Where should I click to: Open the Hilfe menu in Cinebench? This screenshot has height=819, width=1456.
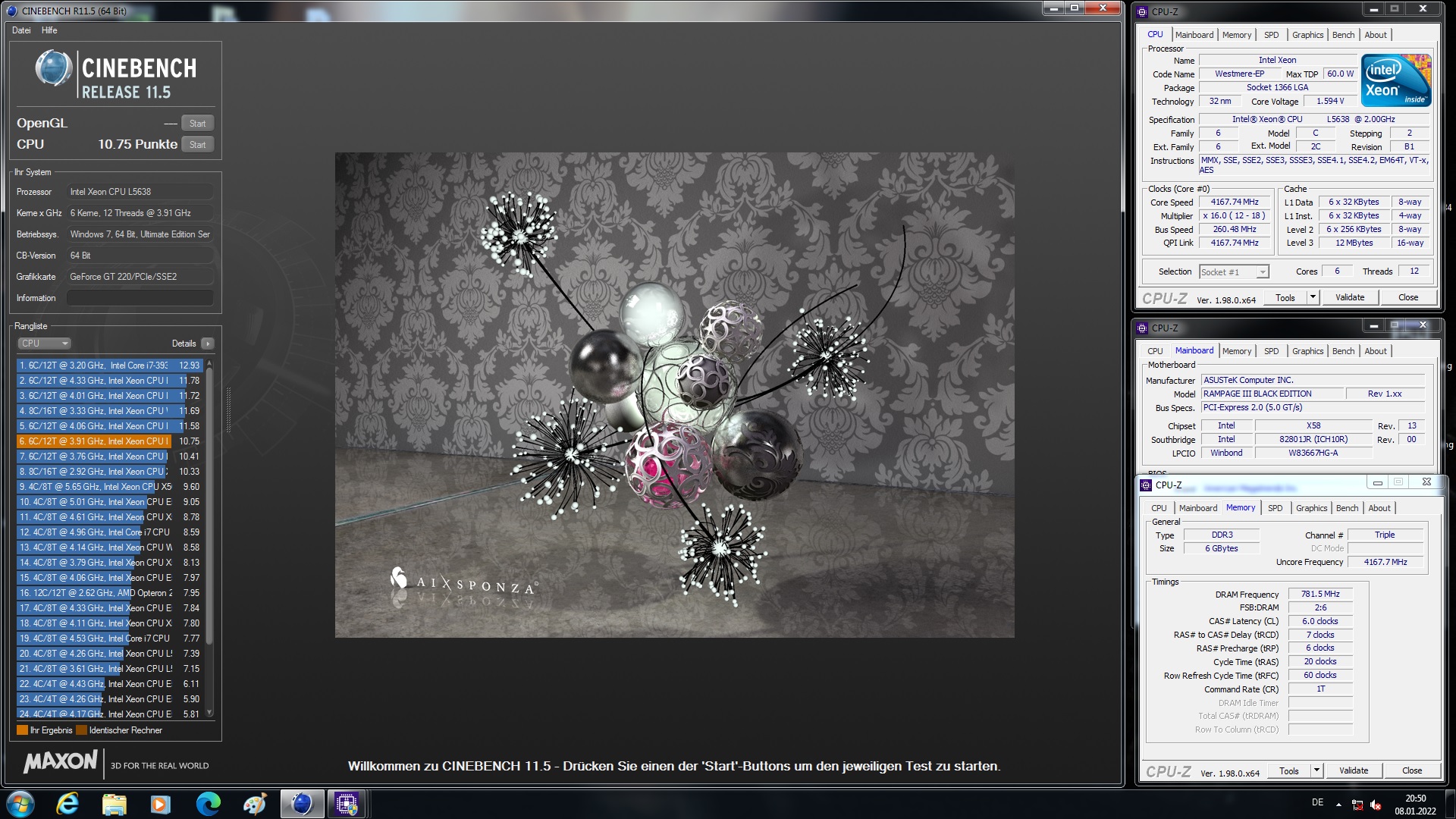tap(49, 30)
